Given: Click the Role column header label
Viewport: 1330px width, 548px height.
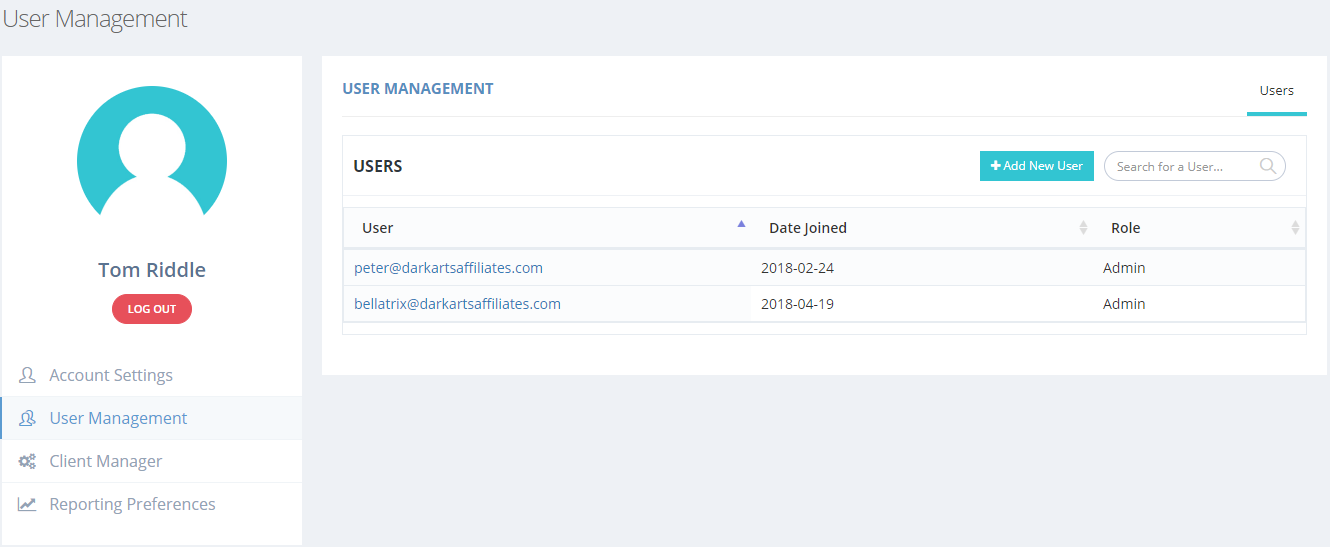Looking at the screenshot, I should click(x=1126, y=228).
